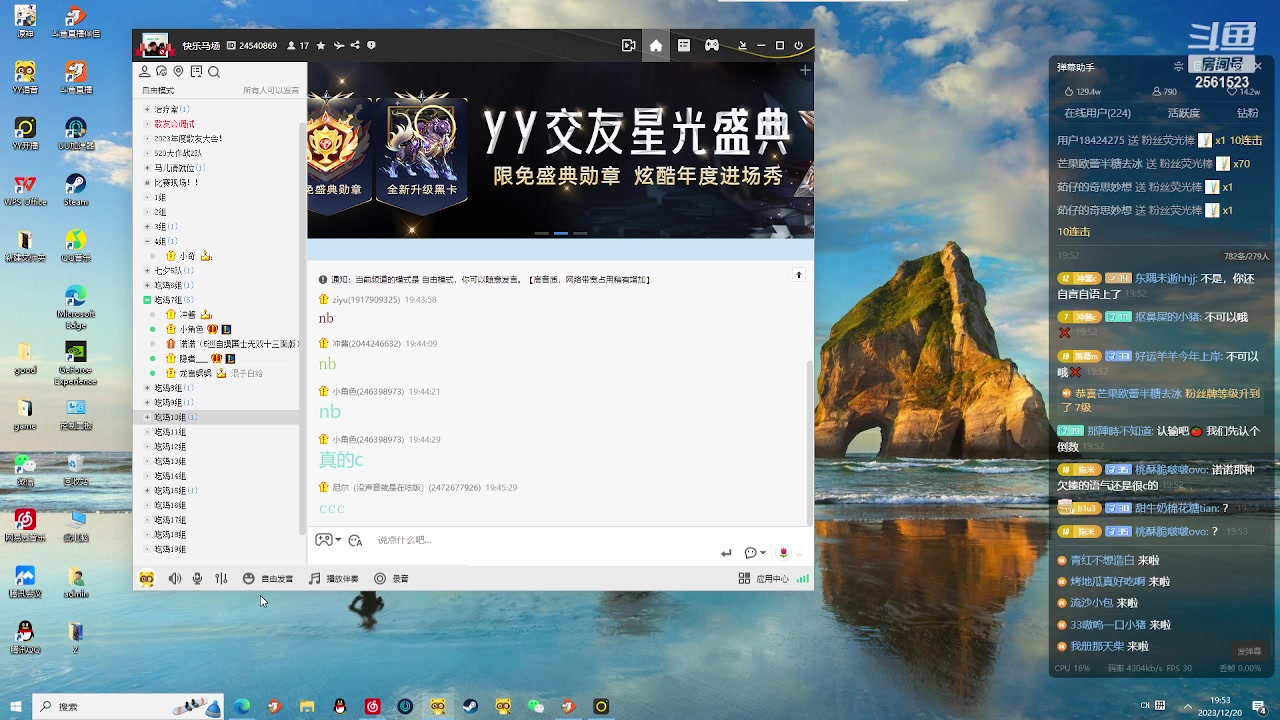Click the 发弹幕 send button in the sidebar
Image resolution: width=1280 pixels, height=720 pixels.
click(x=1248, y=650)
